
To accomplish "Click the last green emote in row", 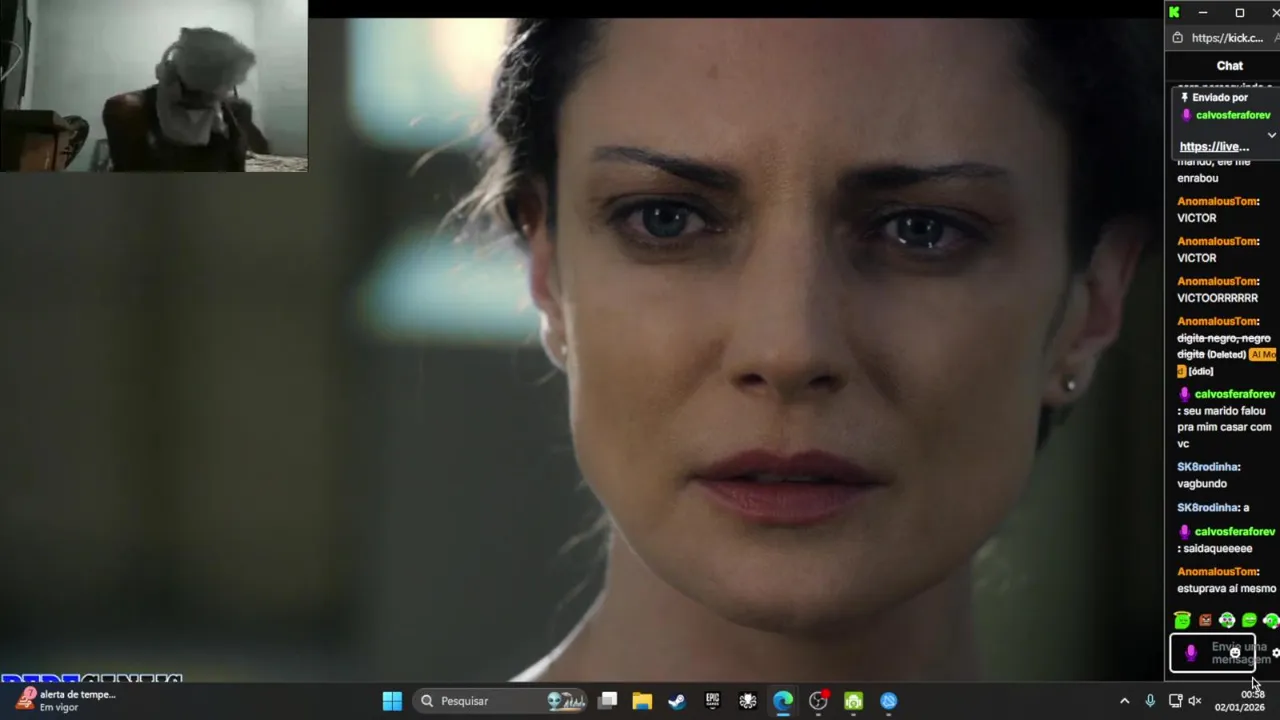I will (x=1271, y=621).
